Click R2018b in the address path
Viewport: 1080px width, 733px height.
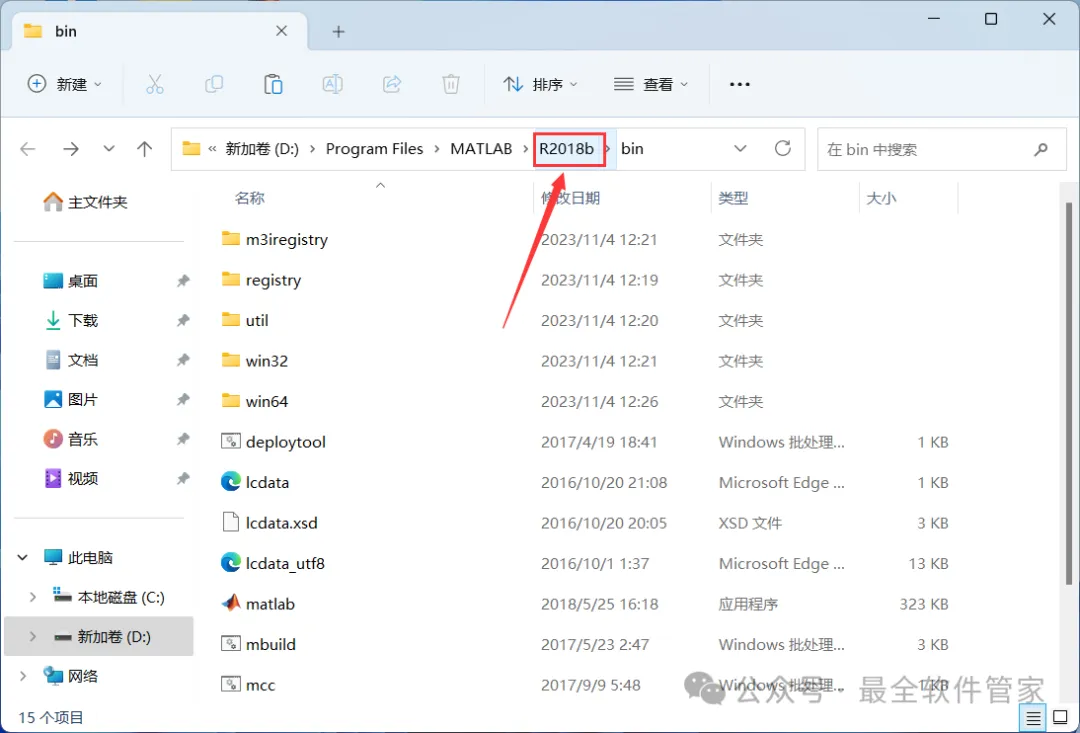567,149
